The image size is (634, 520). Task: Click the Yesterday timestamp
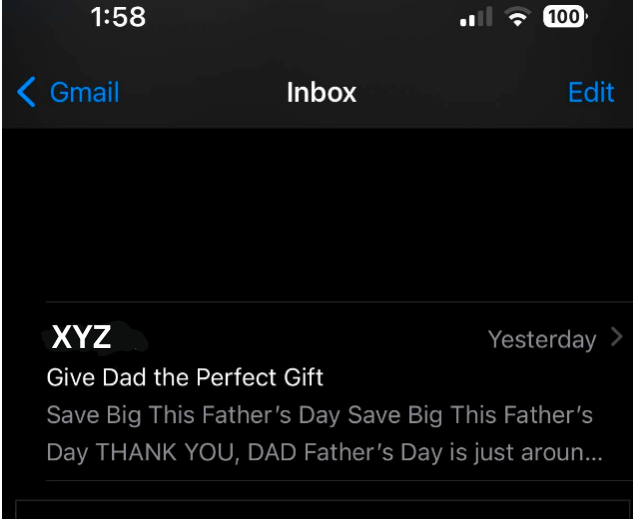click(x=541, y=340)
